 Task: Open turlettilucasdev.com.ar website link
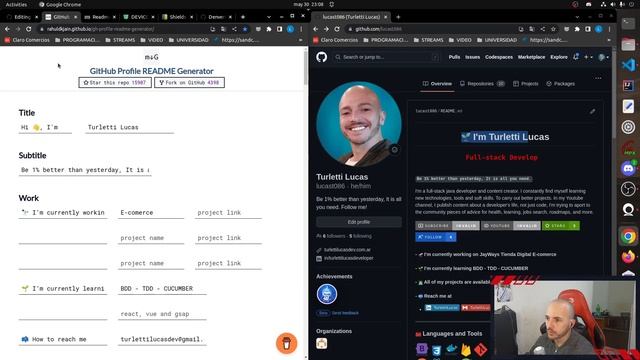[347, 250]
